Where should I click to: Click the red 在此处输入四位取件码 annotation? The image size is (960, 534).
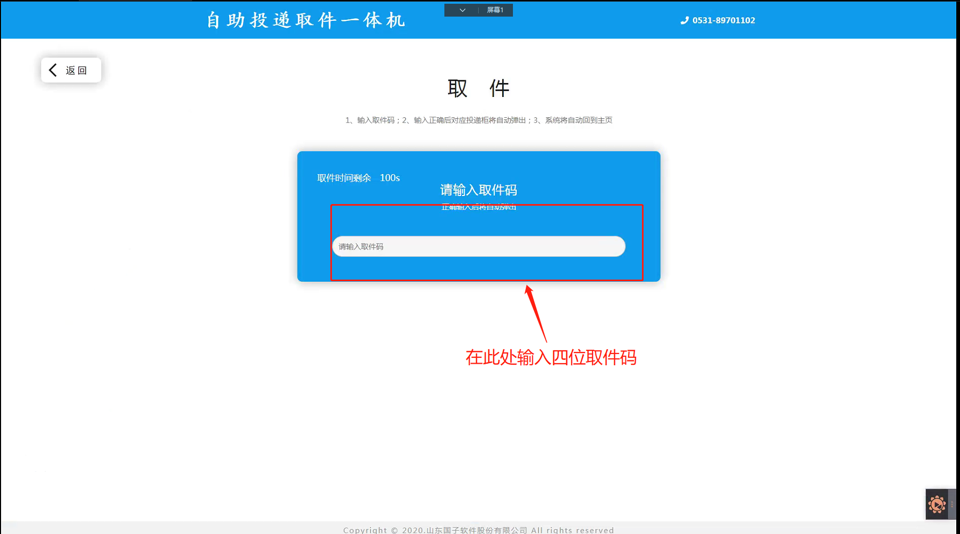tap(550, 357)
